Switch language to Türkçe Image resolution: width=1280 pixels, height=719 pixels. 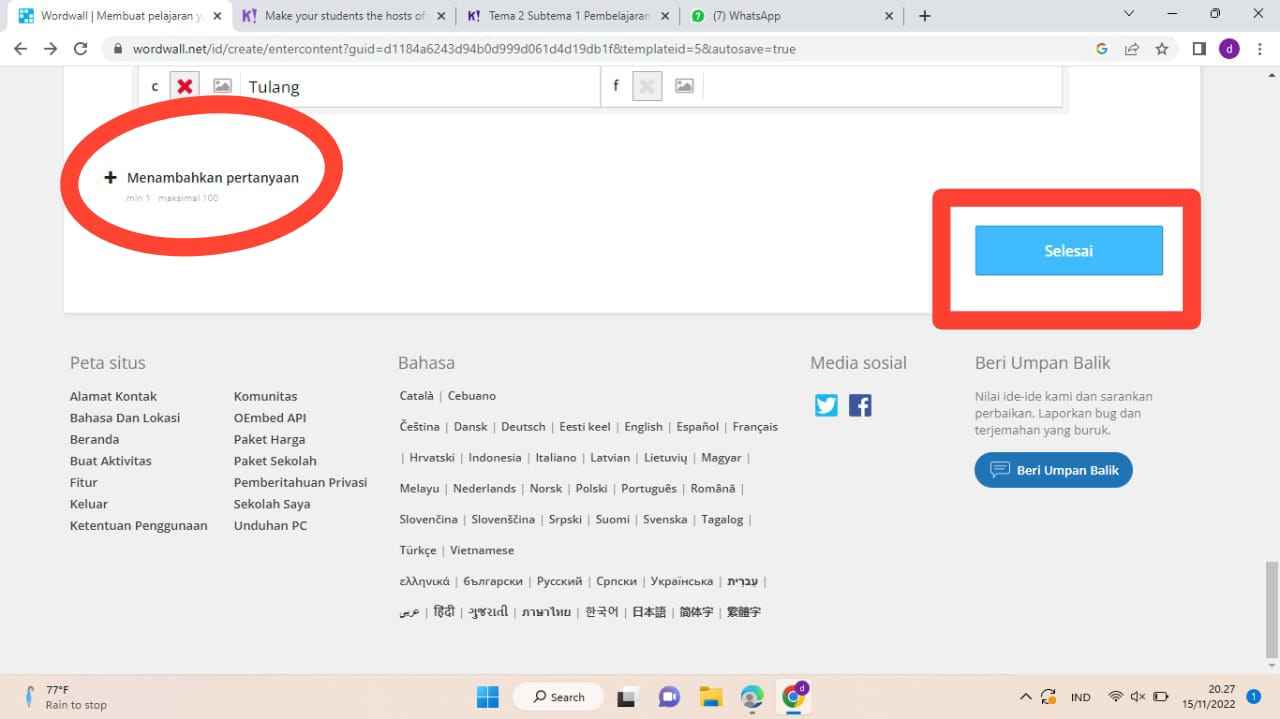[x=418, y=551]
